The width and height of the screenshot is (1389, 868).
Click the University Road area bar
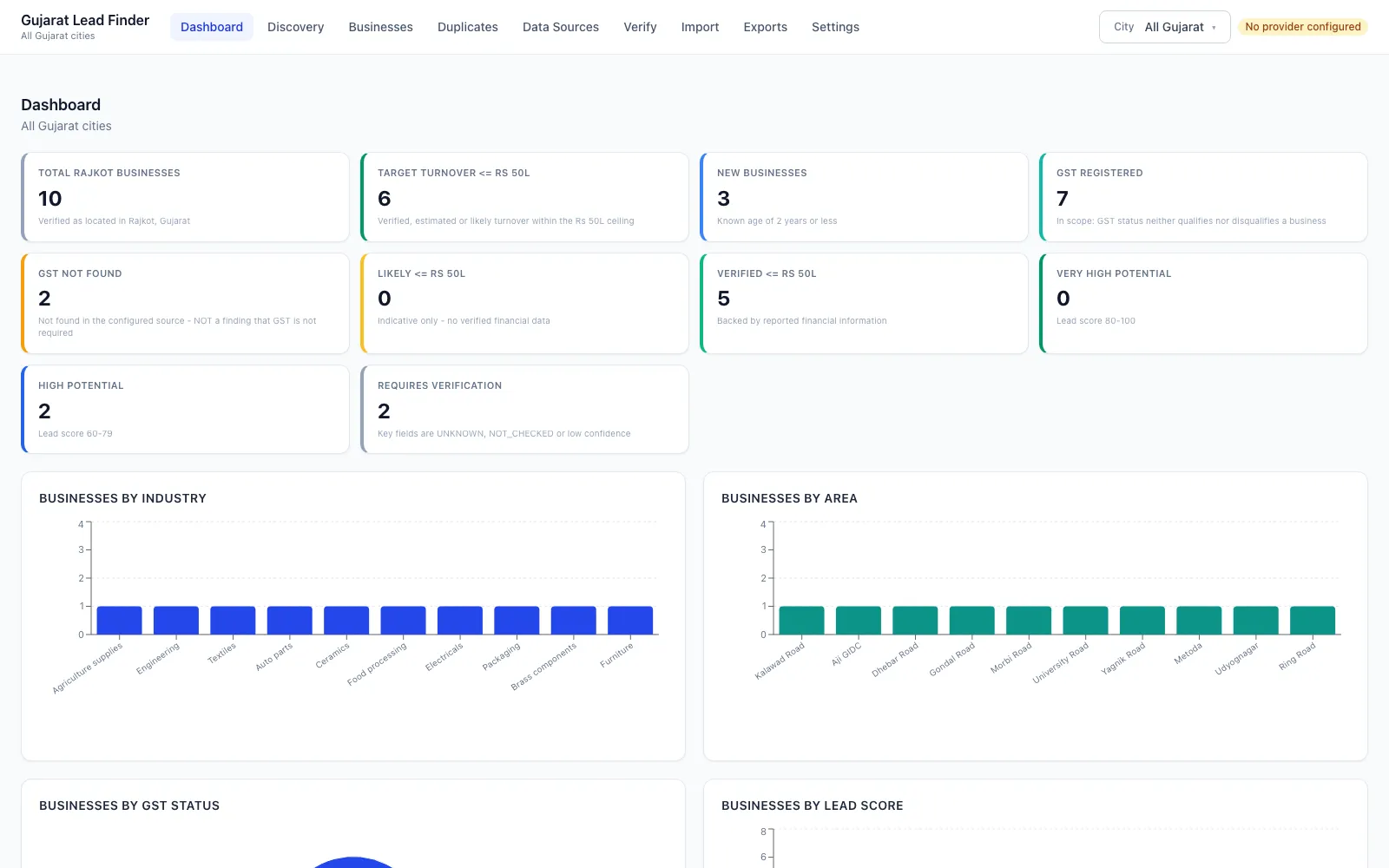point(1085,621)
